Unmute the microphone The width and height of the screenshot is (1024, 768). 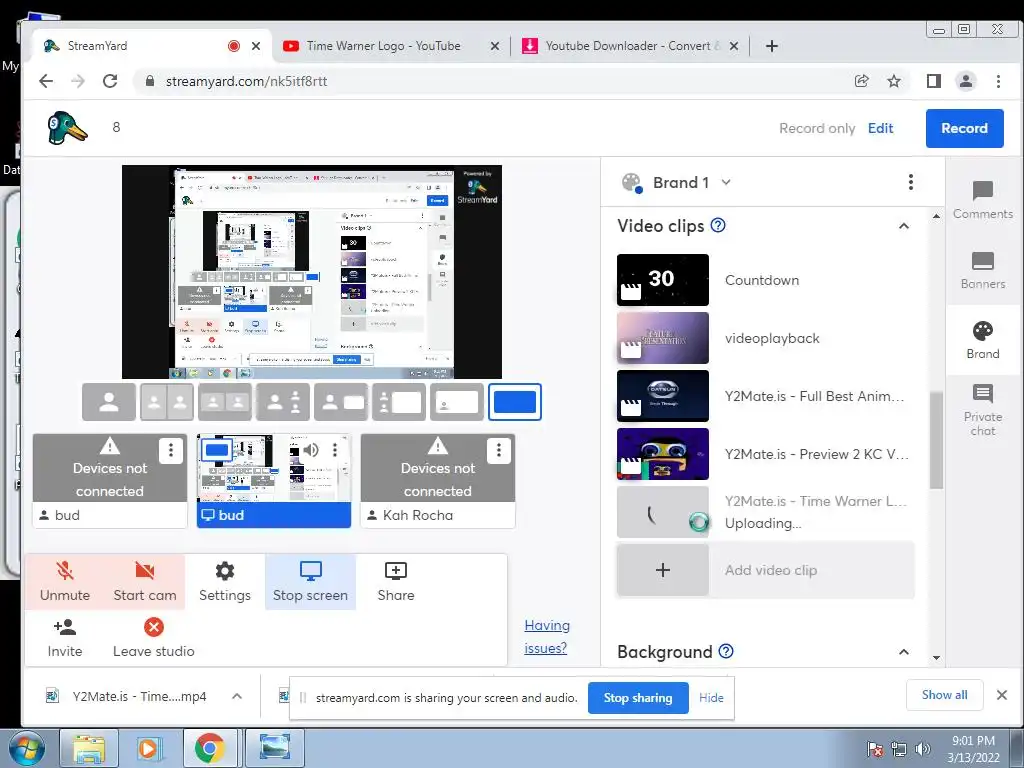[x=65, y=582]
